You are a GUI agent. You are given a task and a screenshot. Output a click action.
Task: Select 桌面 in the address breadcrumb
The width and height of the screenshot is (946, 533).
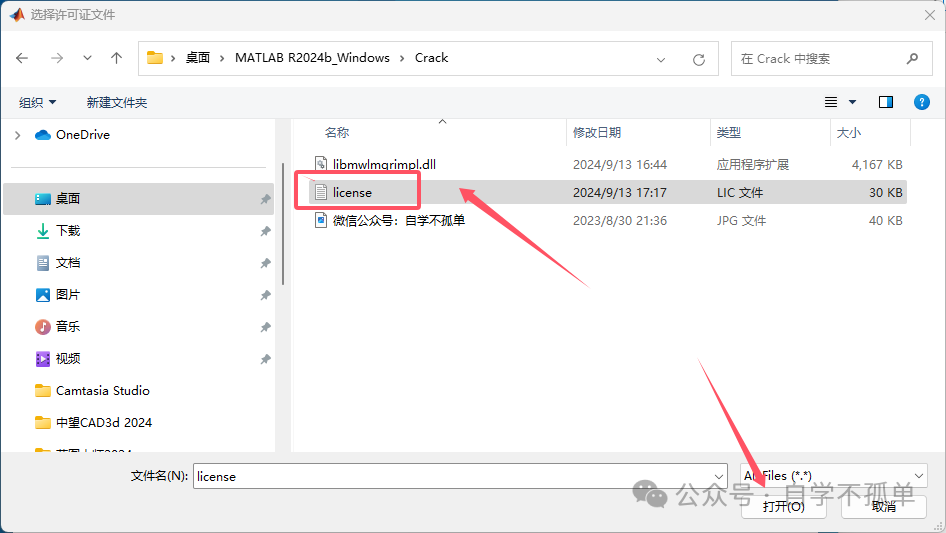coord(198,58)
